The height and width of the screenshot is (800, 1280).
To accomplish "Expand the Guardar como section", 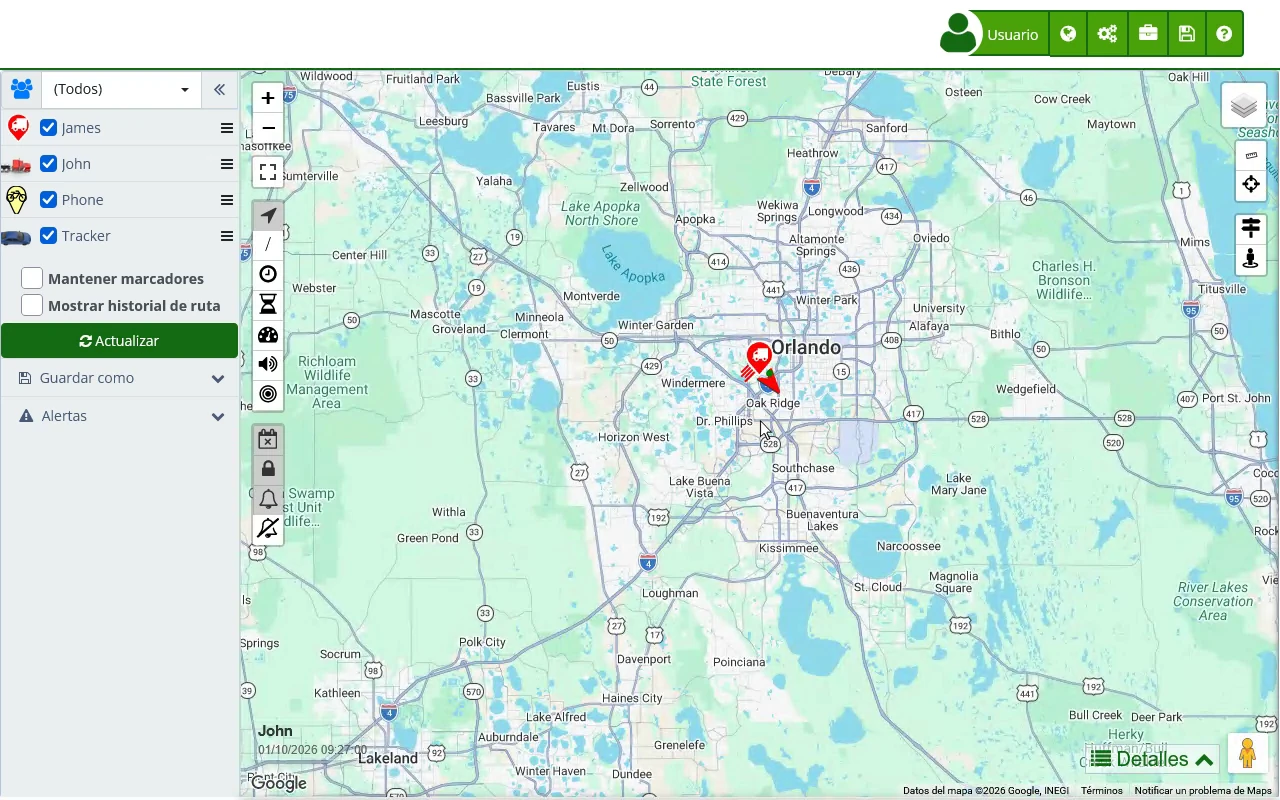I will pos(120,378).
